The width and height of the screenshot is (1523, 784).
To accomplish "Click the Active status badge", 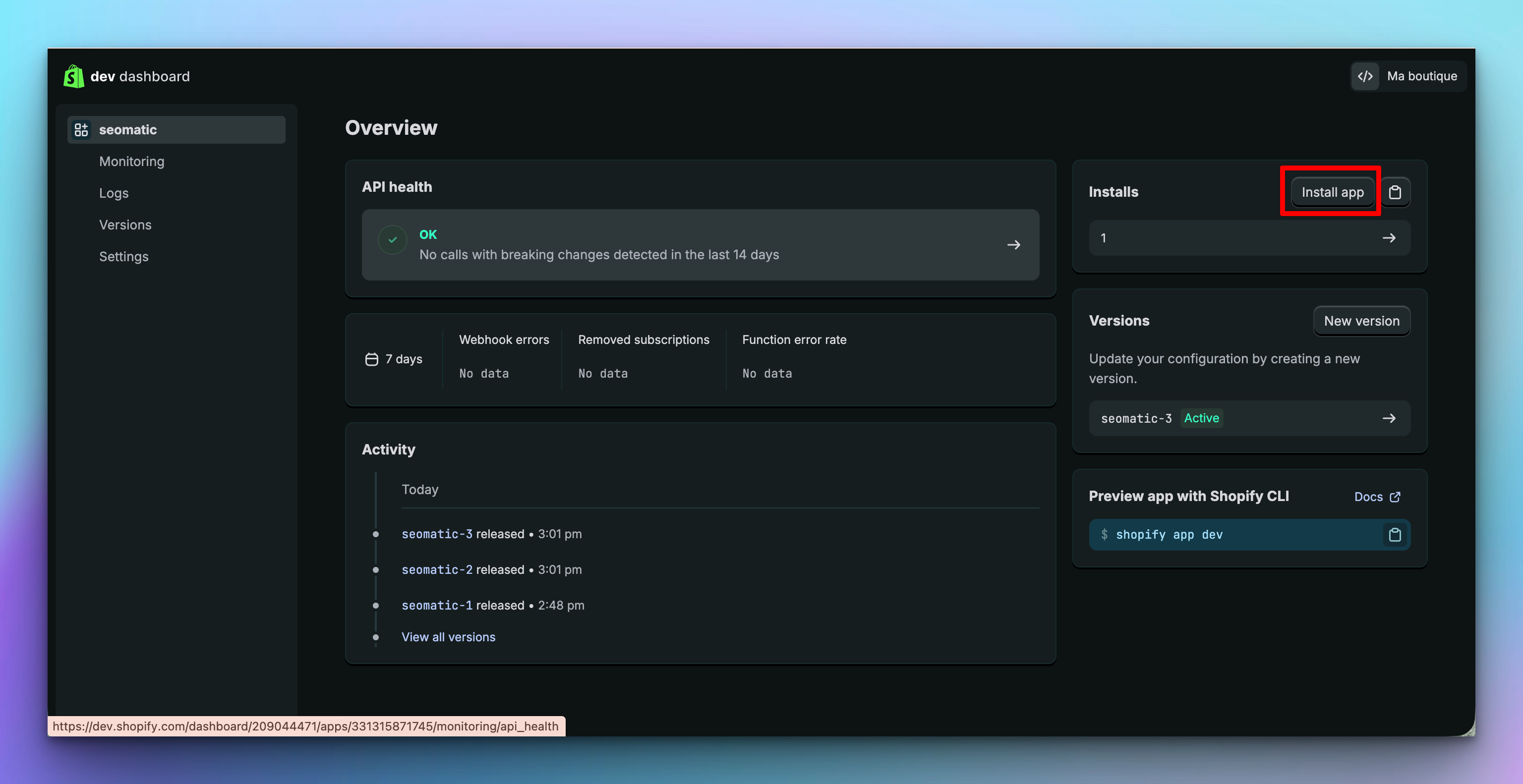I will 1201,418.
